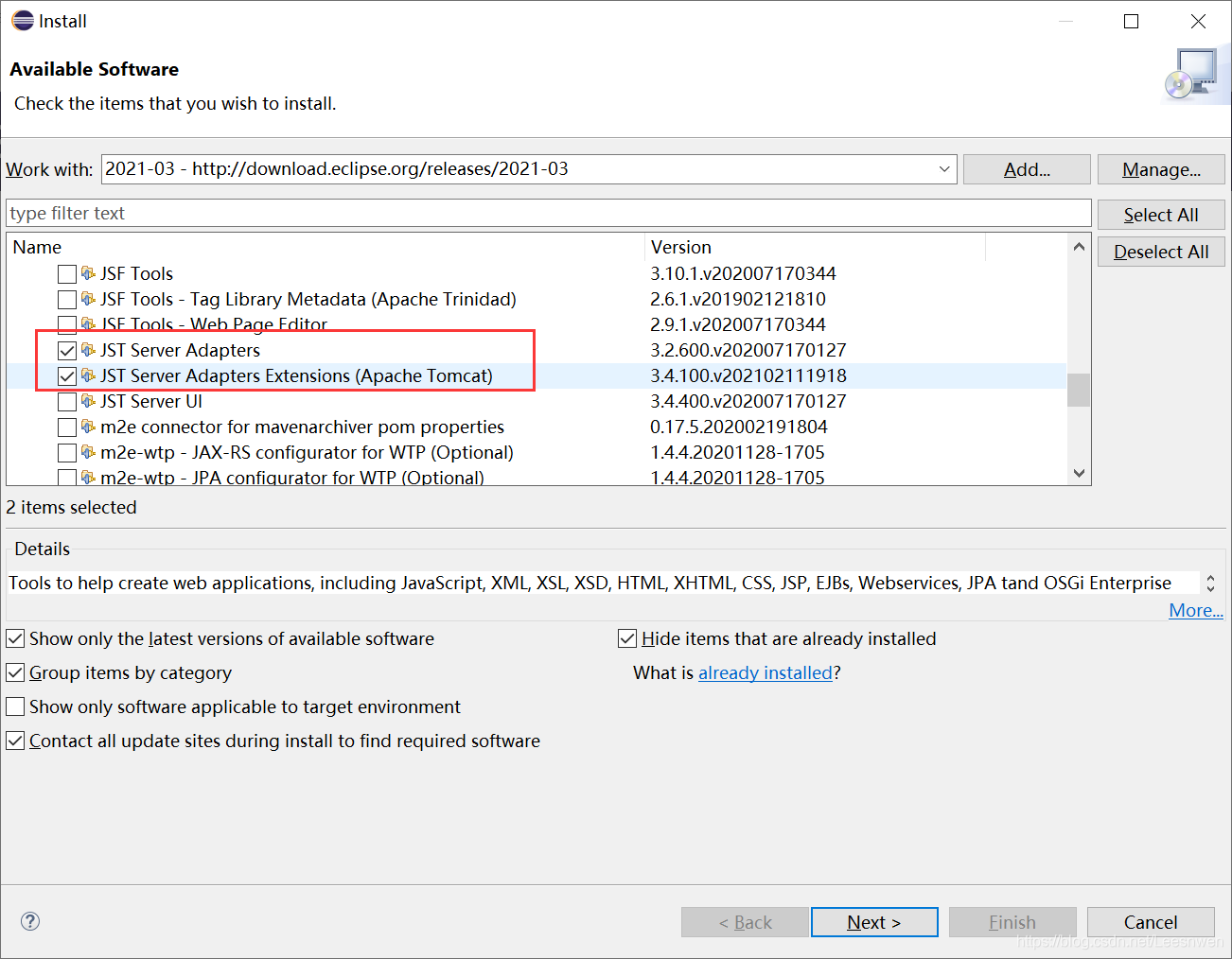
Task: Maximize the Install dialog window
Action: coord(1131,21)
